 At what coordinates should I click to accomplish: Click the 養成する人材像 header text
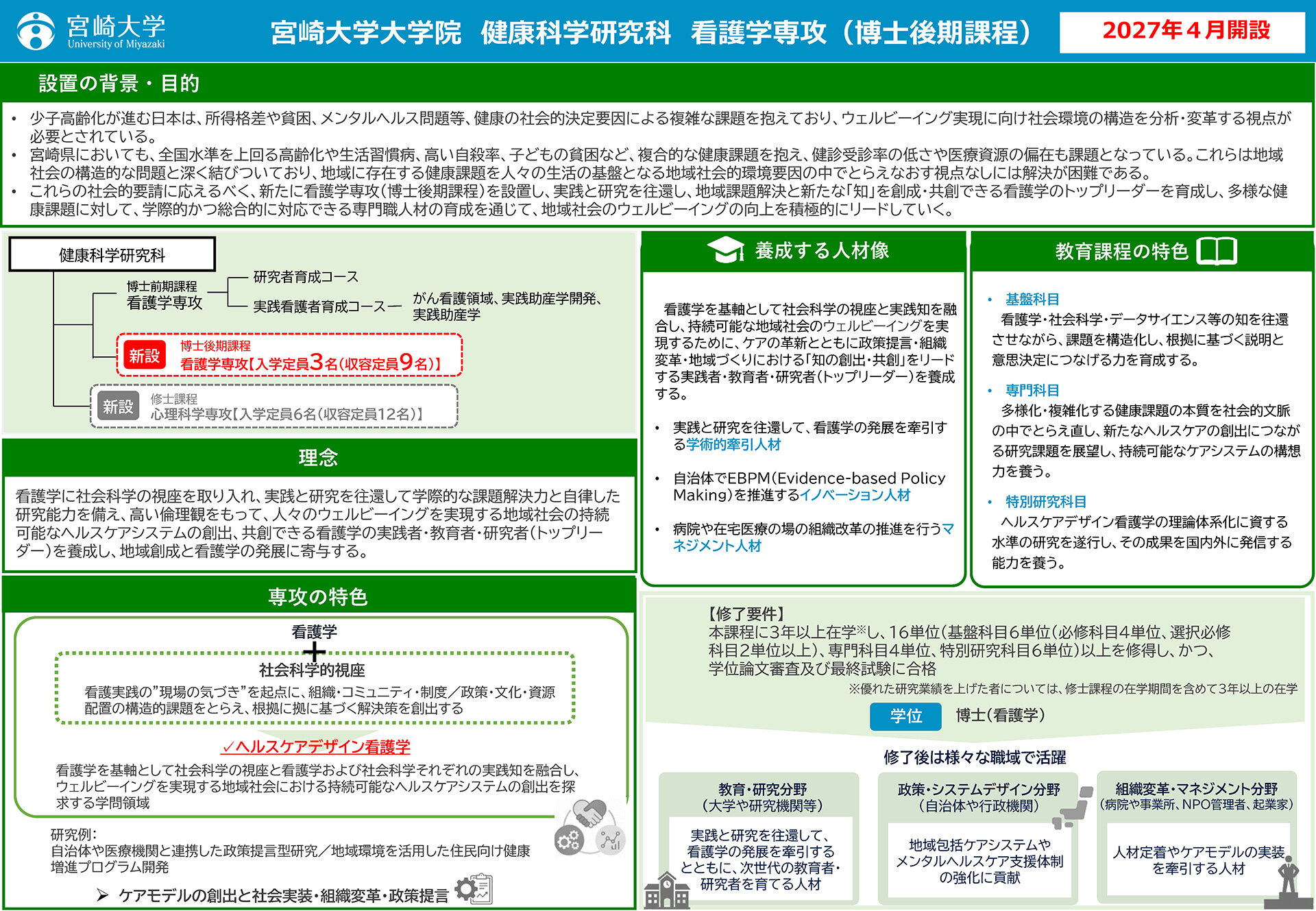click(x=822, y=250)
